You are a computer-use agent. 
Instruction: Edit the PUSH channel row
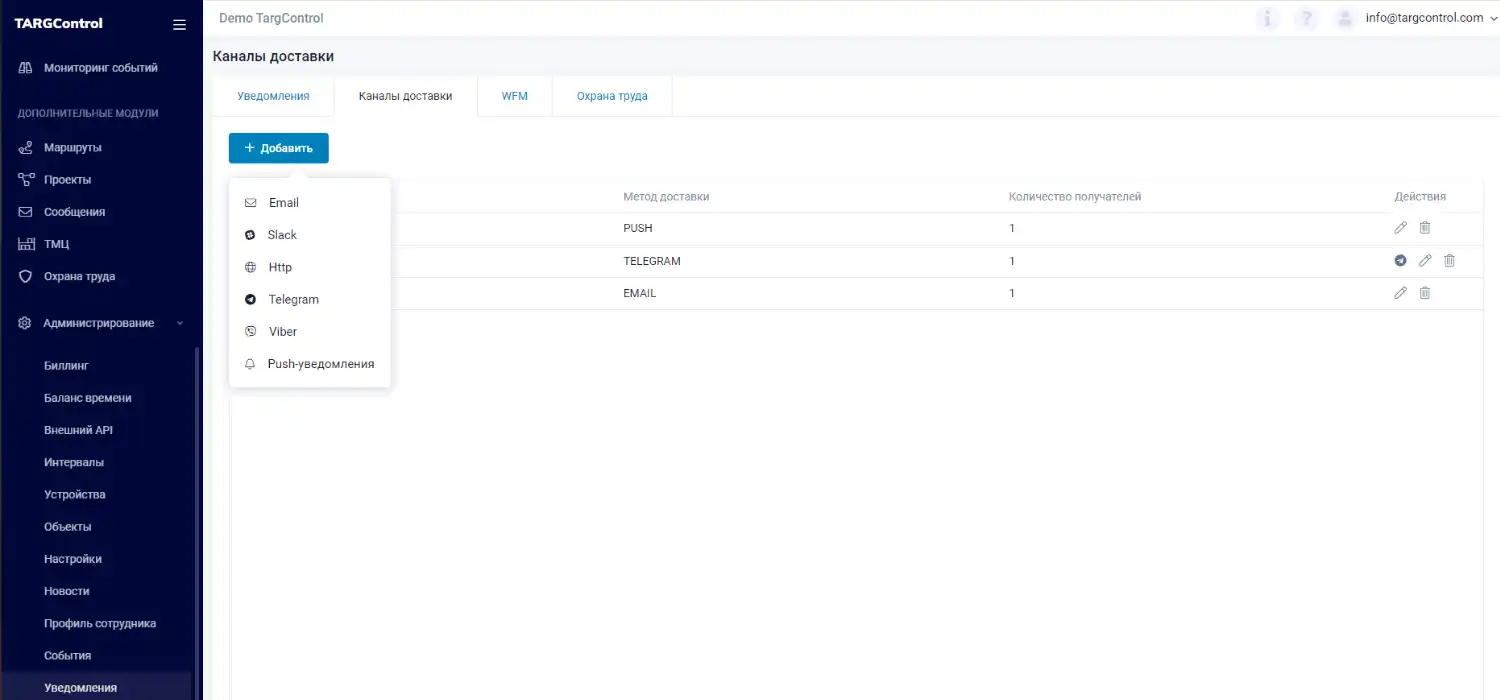[1400, 228]
